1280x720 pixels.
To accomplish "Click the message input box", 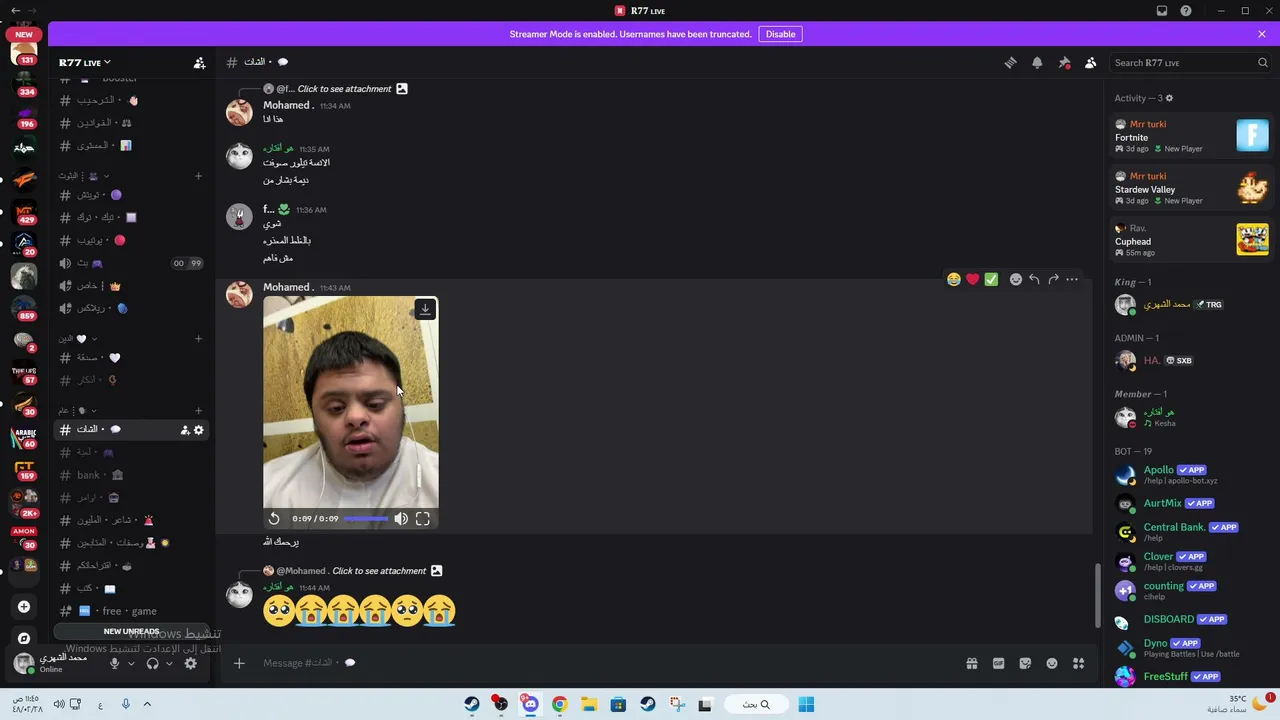I will (x=600, y=663).
